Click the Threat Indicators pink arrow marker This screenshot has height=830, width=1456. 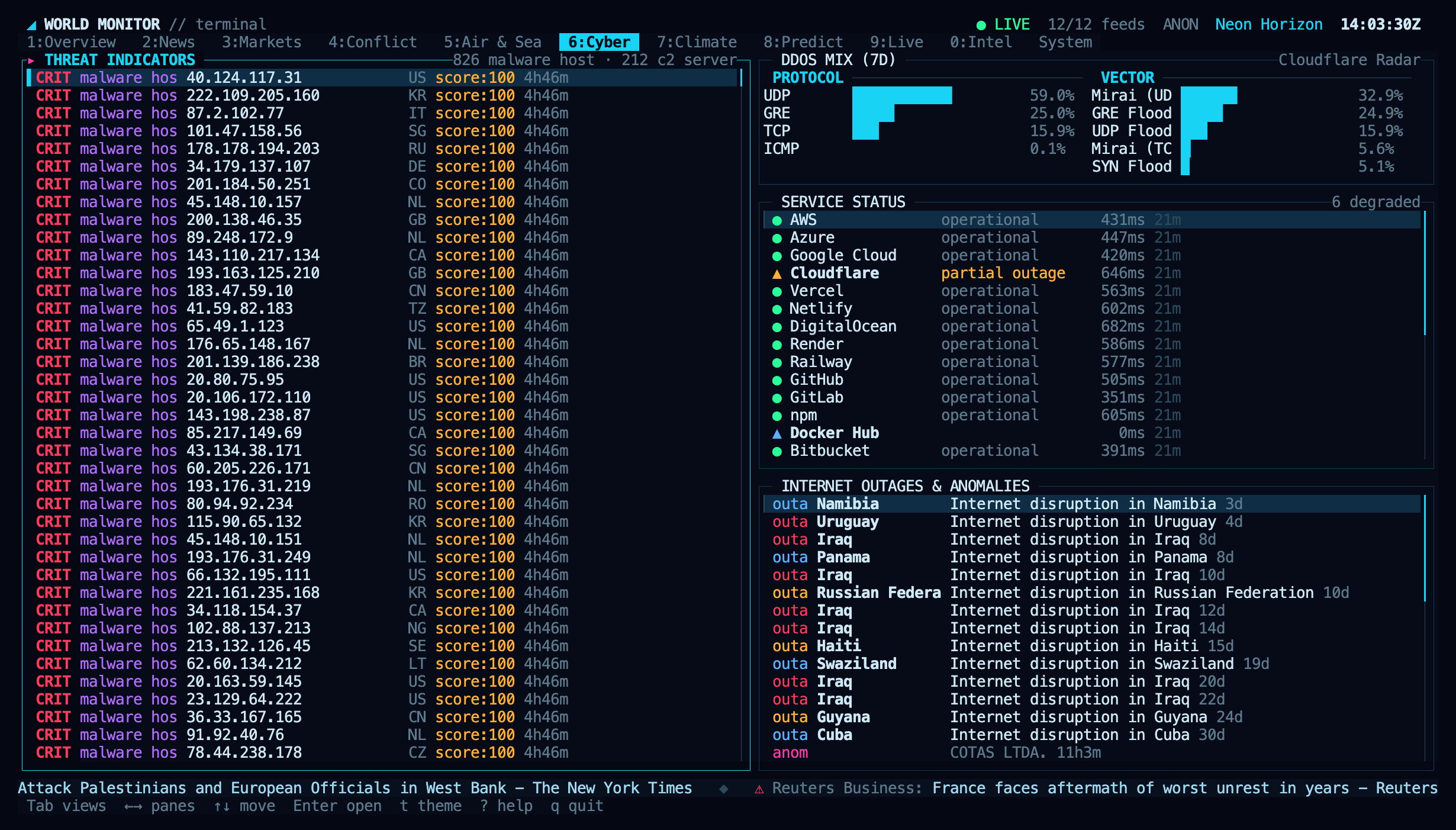coord(31,60)
